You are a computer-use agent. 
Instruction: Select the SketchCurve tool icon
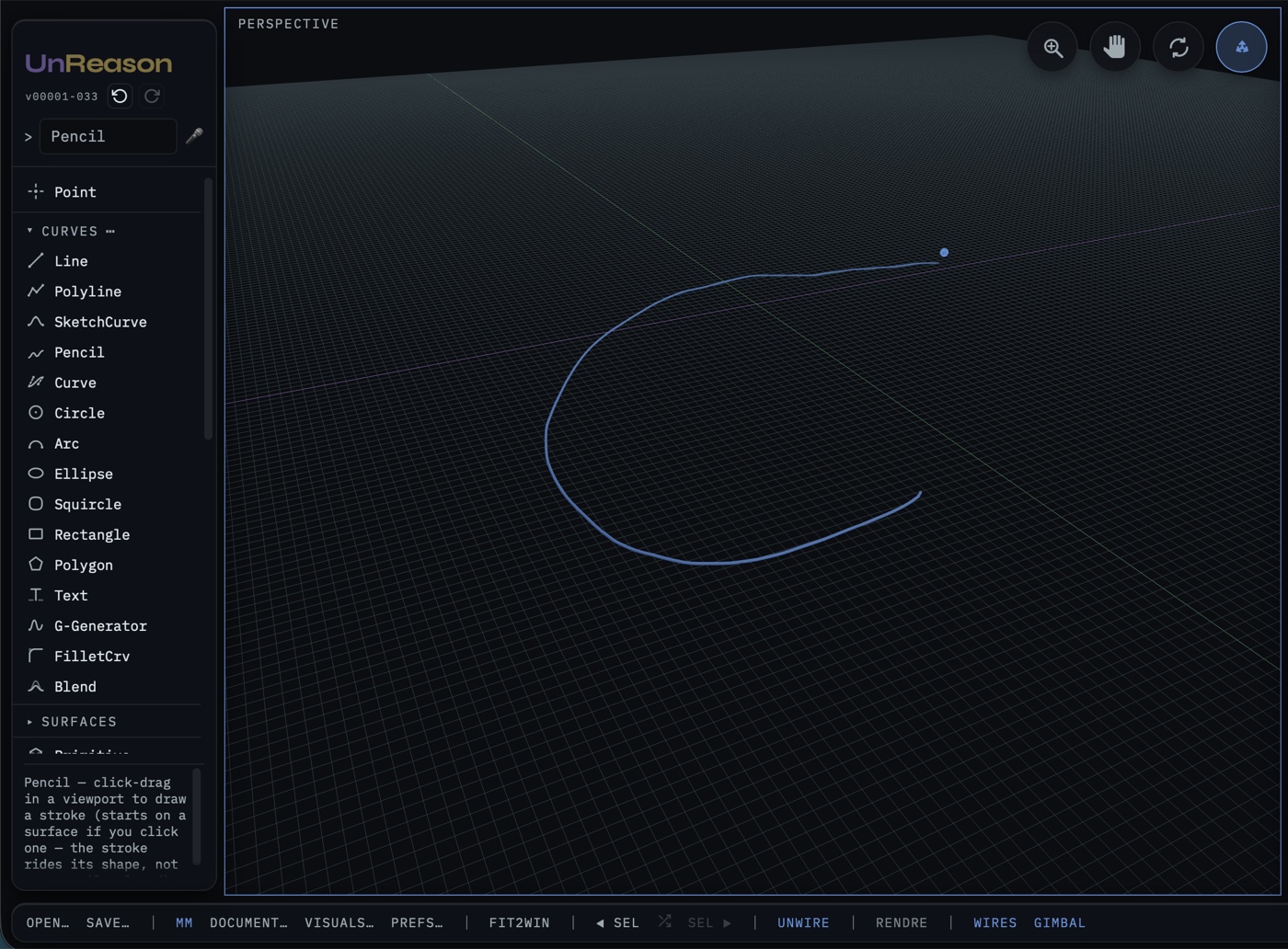pos(36,322)
